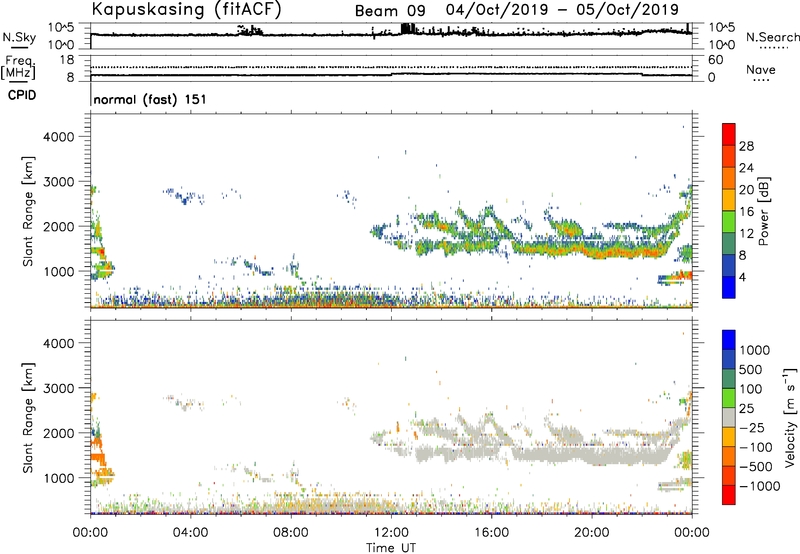This screenshot has width=800, height=554.
Task: Click the Time UT axis title
Action: pos(391,548)
